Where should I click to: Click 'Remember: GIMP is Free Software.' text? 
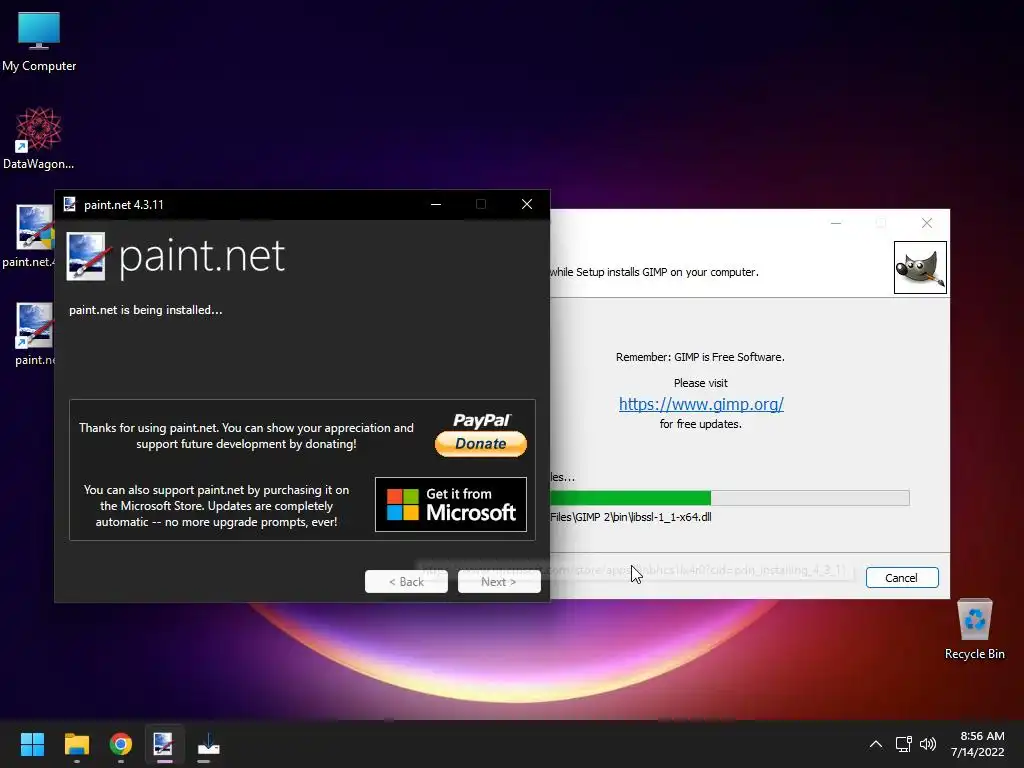700,357
